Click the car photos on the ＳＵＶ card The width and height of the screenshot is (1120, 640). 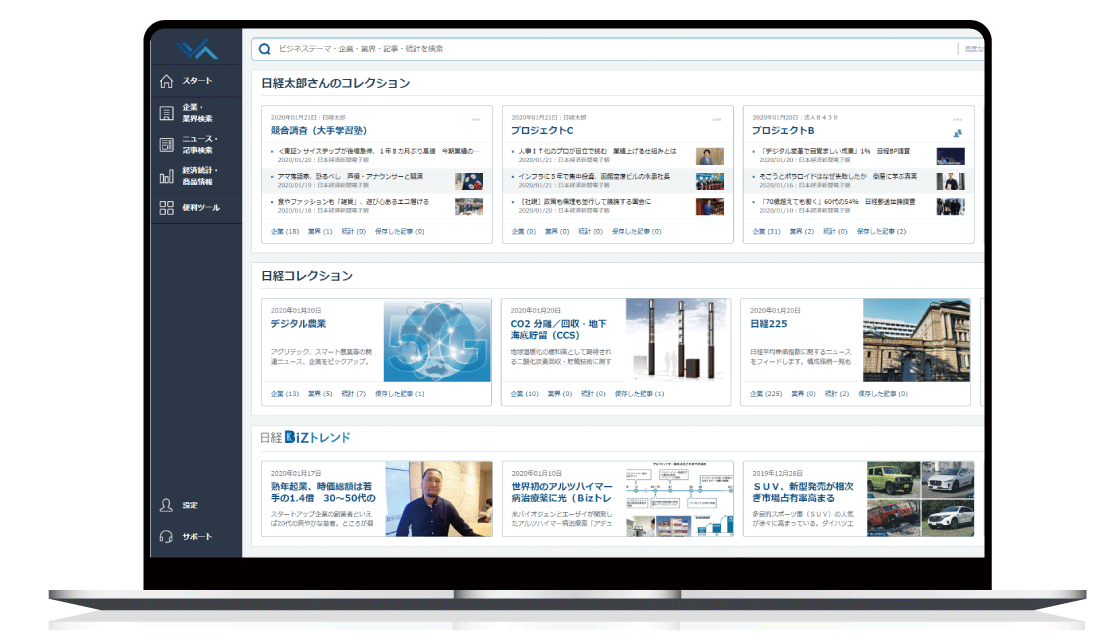coord(920,499)
